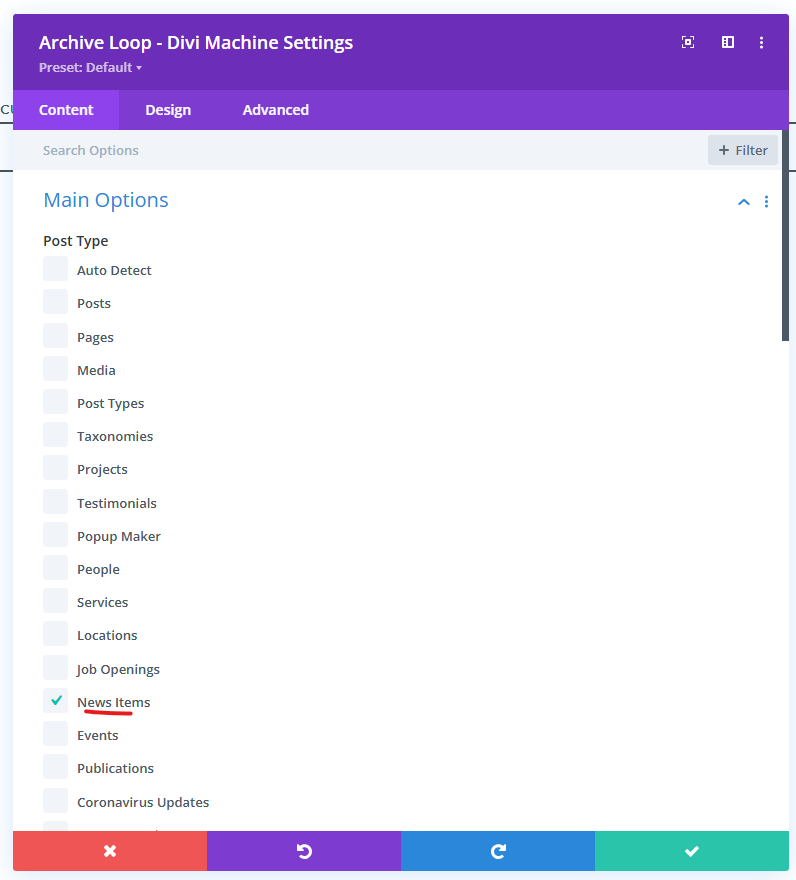The image size is (796, 880).
Task: Switch to the Design tab
Action: (x=168, y=110)
